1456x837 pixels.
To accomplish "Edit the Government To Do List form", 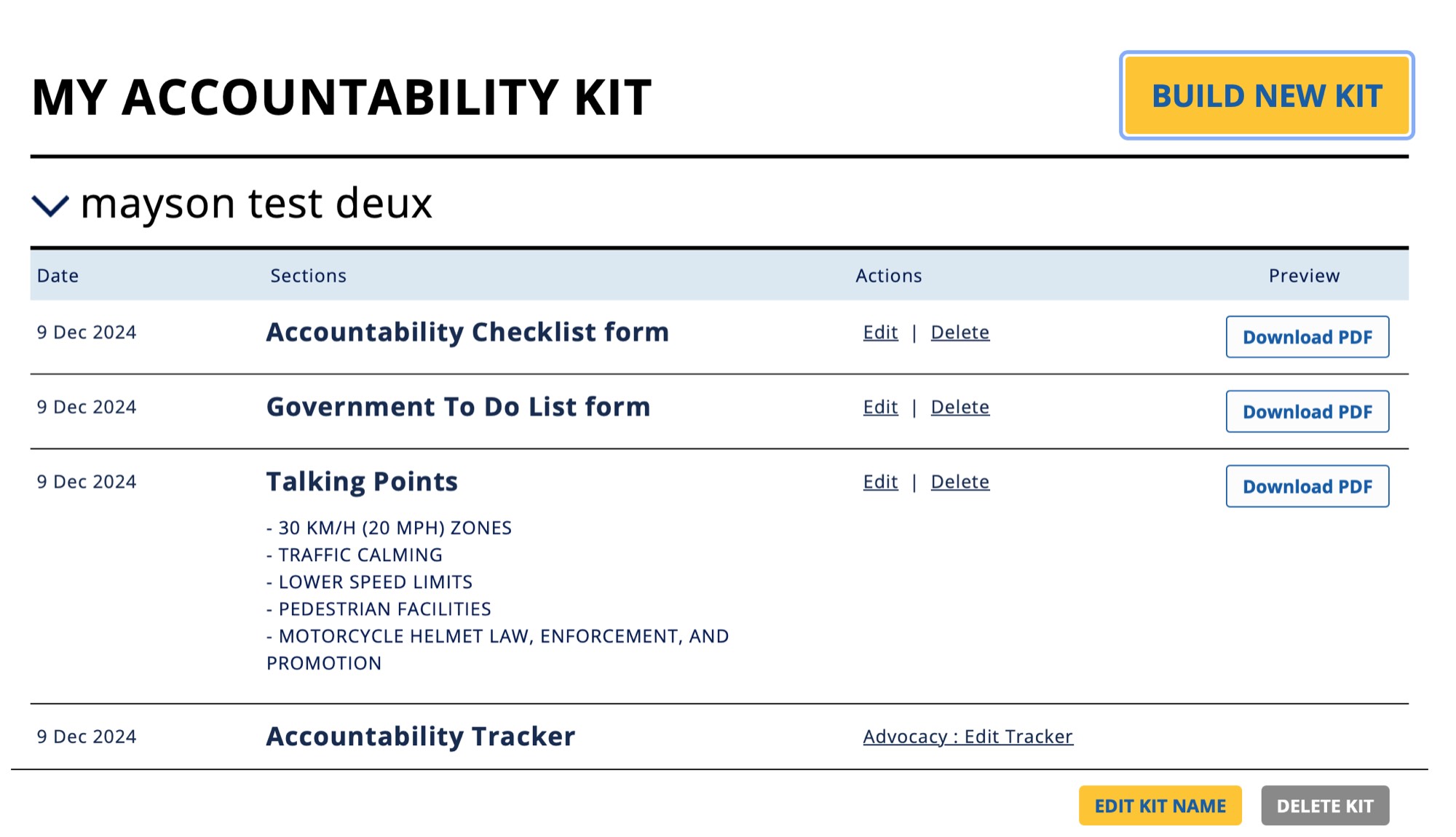I will coord(880,408).
